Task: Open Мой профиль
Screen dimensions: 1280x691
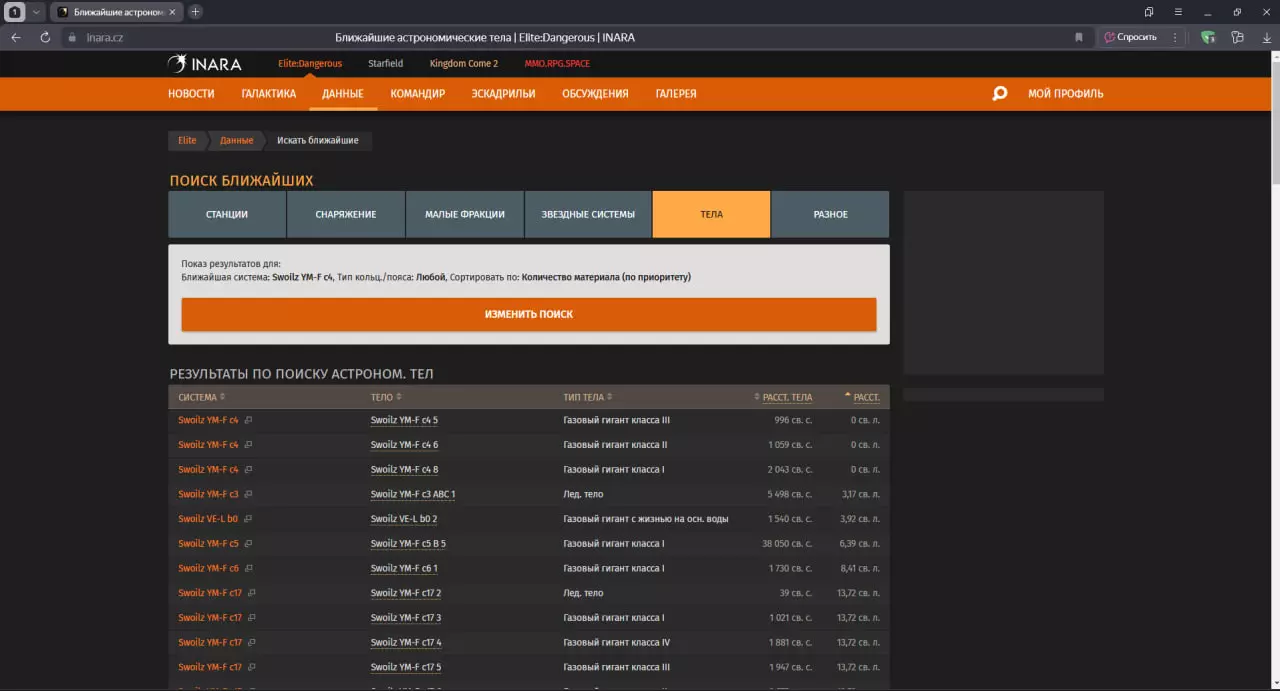Action: pyautogui.click(x=1066, y=93)
